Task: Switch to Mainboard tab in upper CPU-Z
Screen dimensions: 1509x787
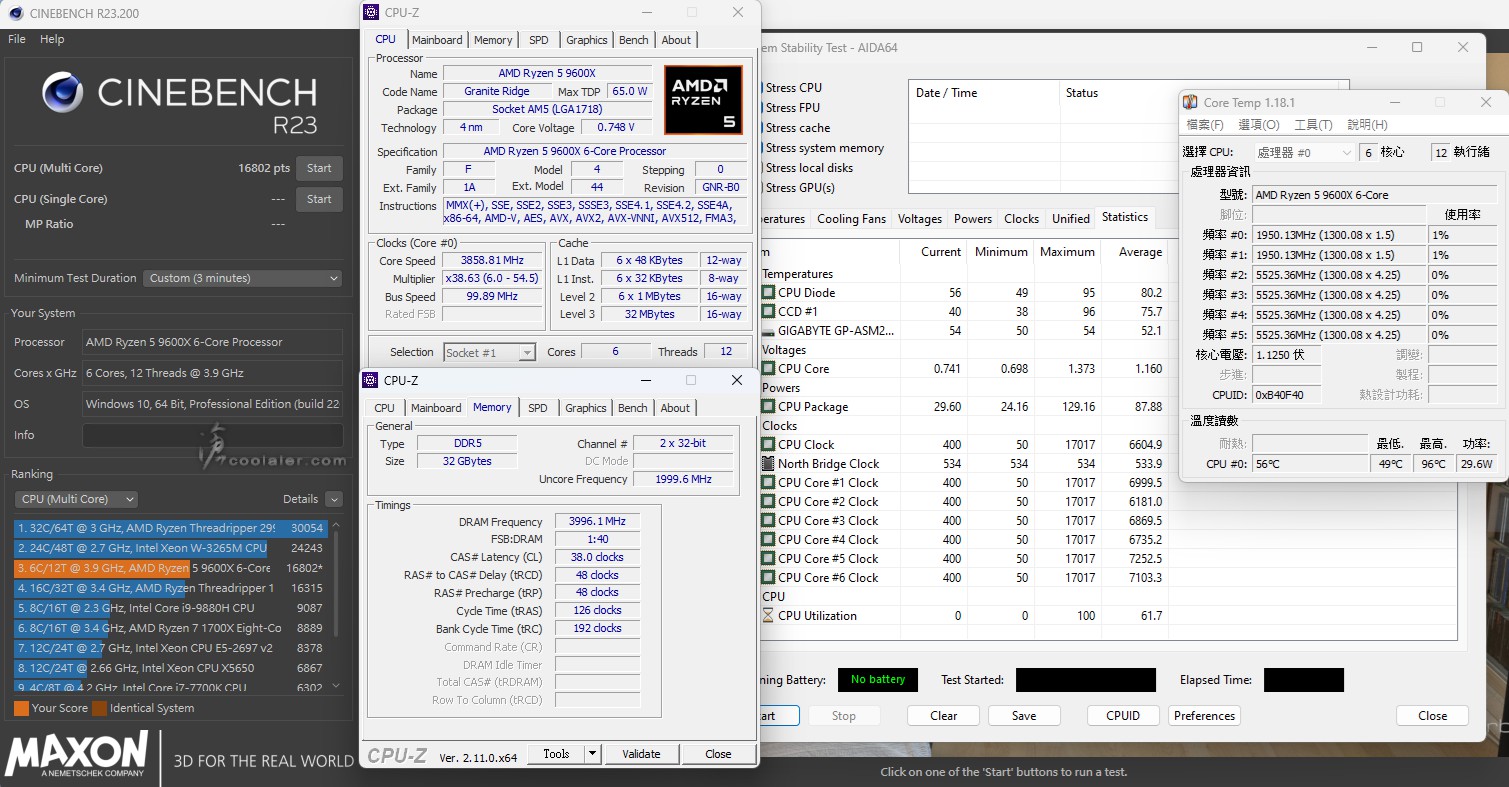Action: pyautogui.click(x=437, y=40)
